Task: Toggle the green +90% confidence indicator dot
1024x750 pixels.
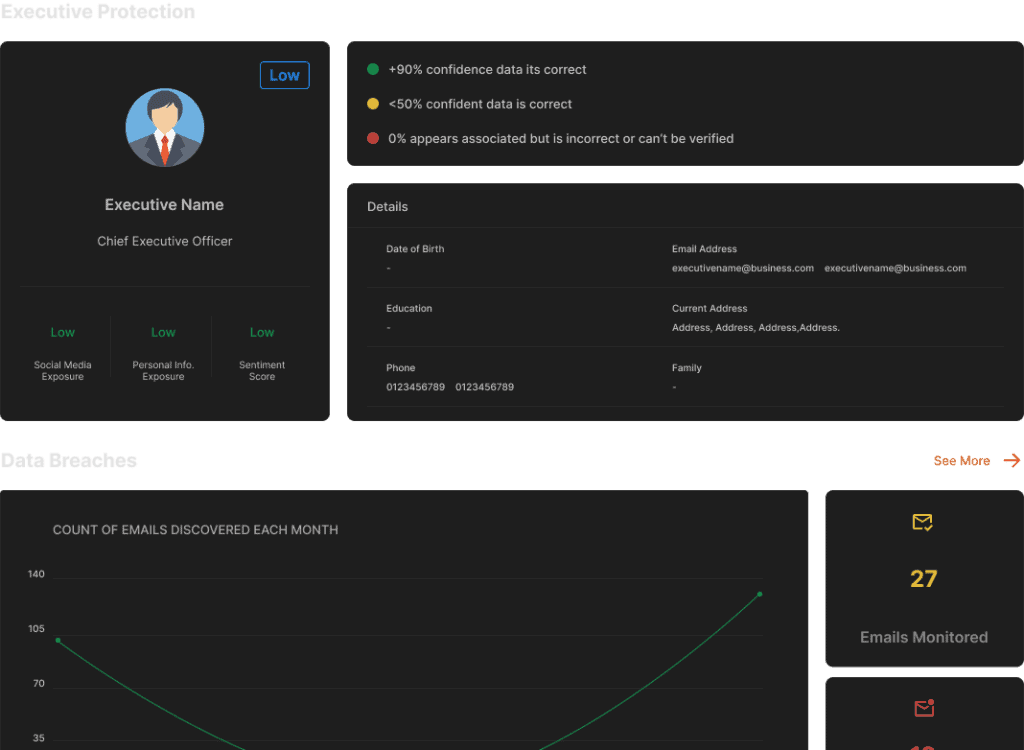Action: pyautogui.click(x=374, y=69)
